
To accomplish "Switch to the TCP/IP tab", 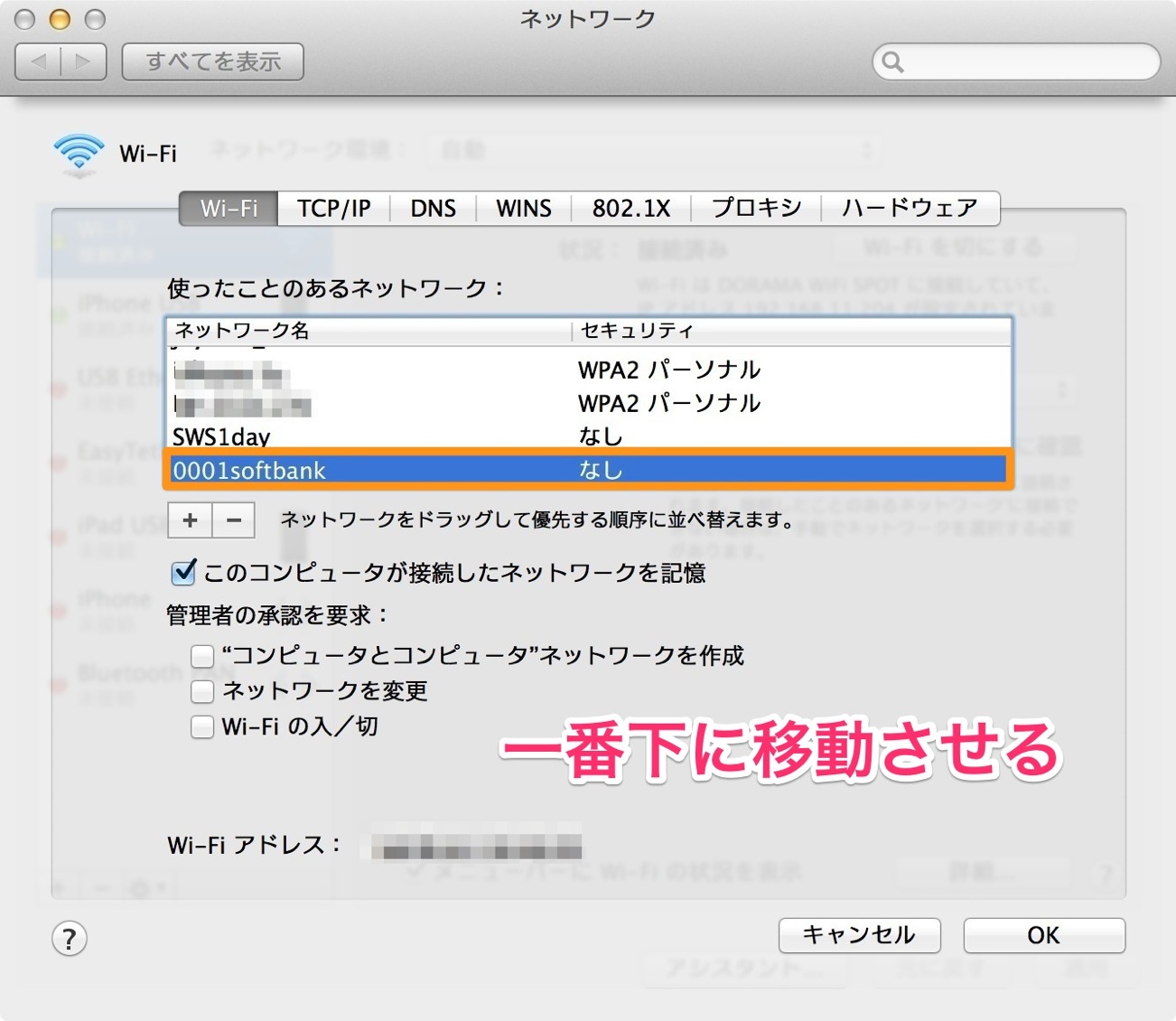I will [x=334, y=208].
